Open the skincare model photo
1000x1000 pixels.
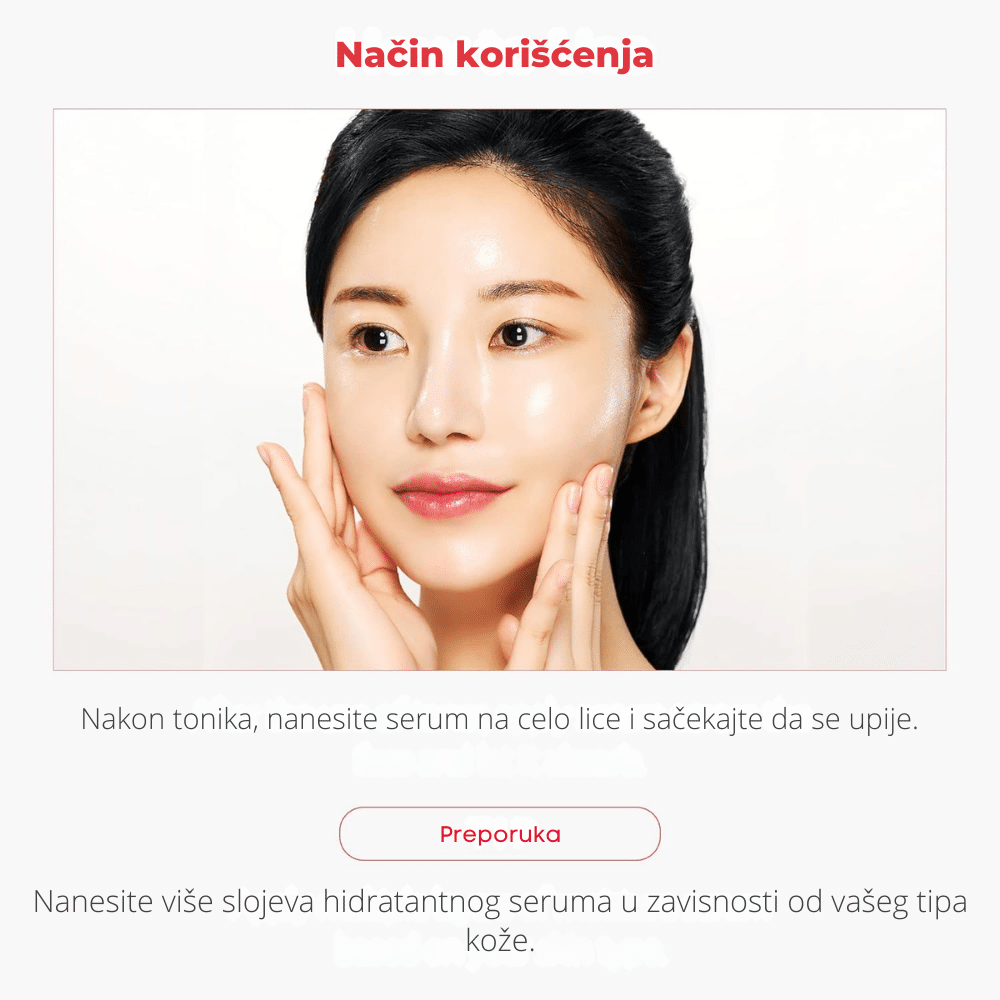pos(499,389)
